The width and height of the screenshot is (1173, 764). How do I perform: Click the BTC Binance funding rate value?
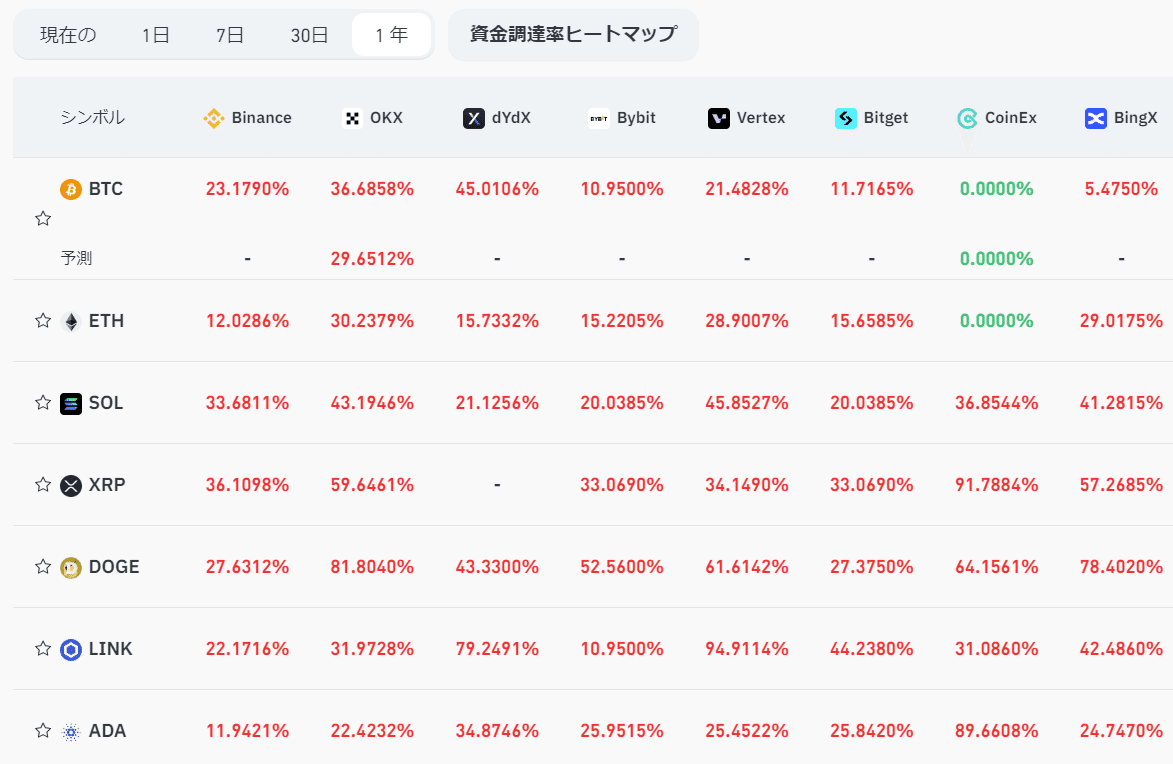[x=247, y=188]
